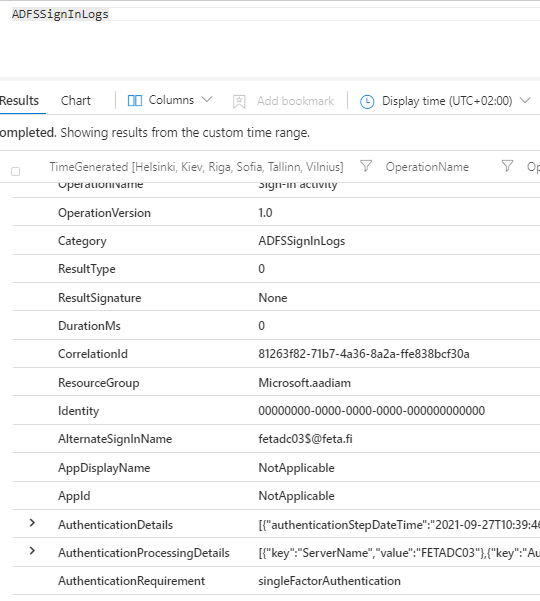Select the fetadc03$@feta.fi value
Image resolution: width=540 pixels, height=601 pixels.
[305, 439]
